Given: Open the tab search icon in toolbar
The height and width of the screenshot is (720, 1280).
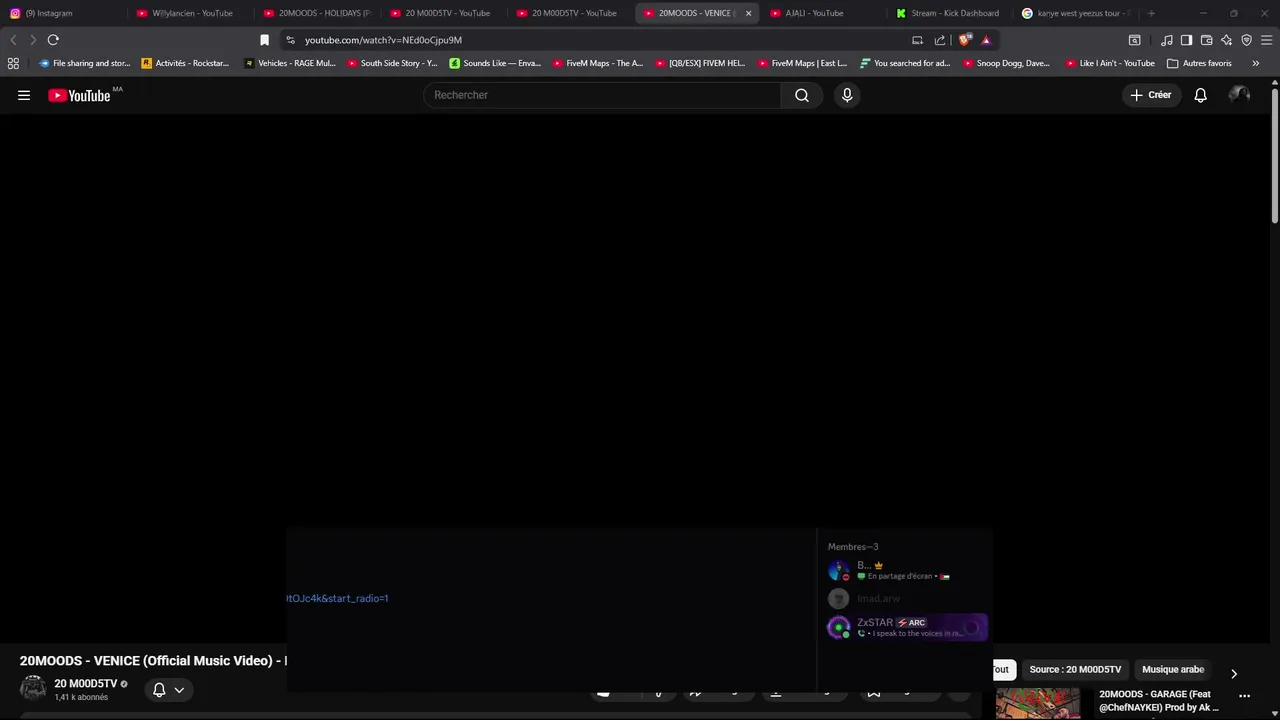Looking at the screenshot, I should click(x=1134, y=40).
